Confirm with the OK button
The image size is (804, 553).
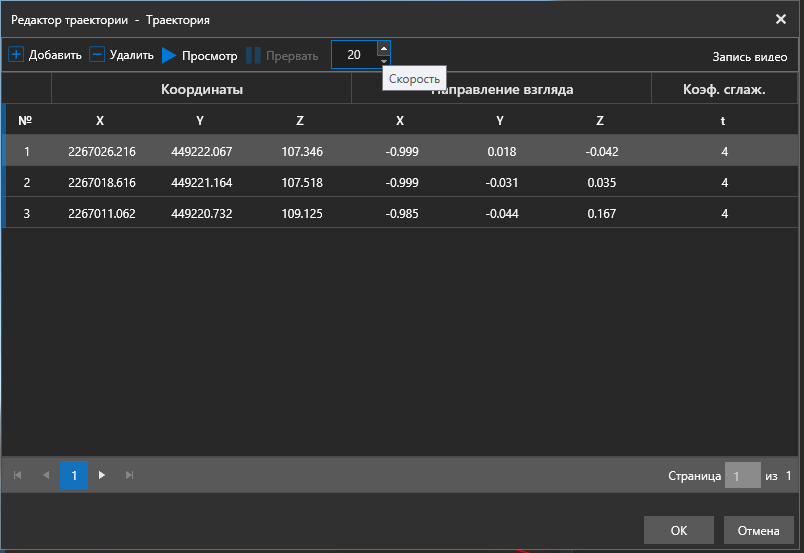coord(678,530)
